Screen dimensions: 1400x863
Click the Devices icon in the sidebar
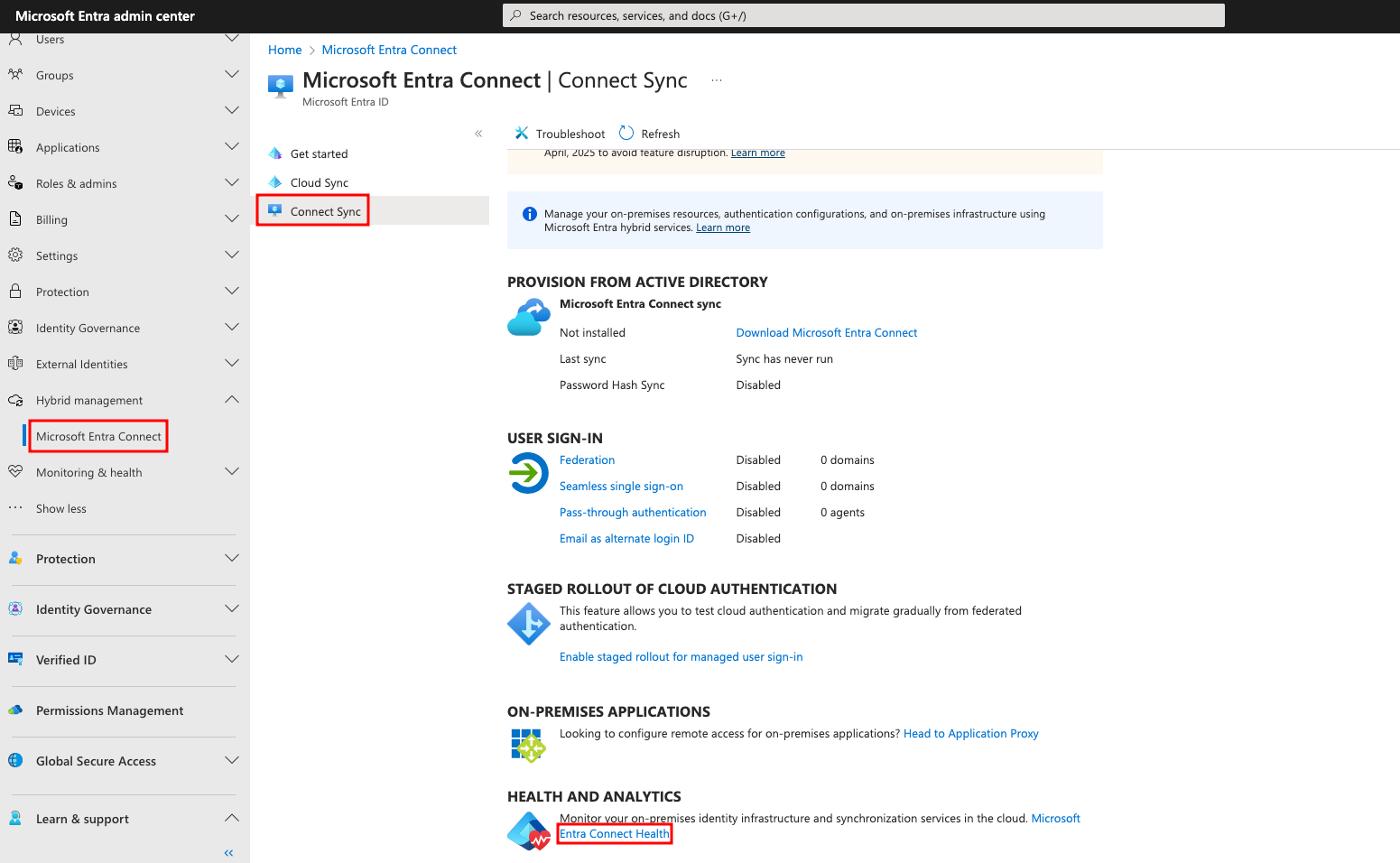click(15, 111)
